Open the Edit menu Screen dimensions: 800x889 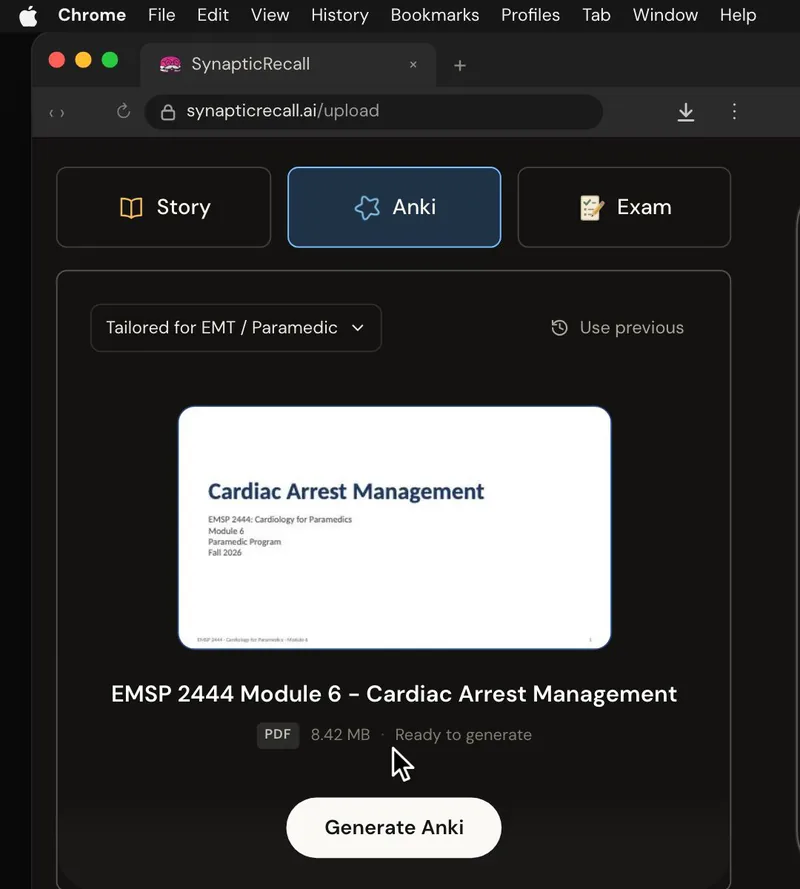click(x=213, y=15)
